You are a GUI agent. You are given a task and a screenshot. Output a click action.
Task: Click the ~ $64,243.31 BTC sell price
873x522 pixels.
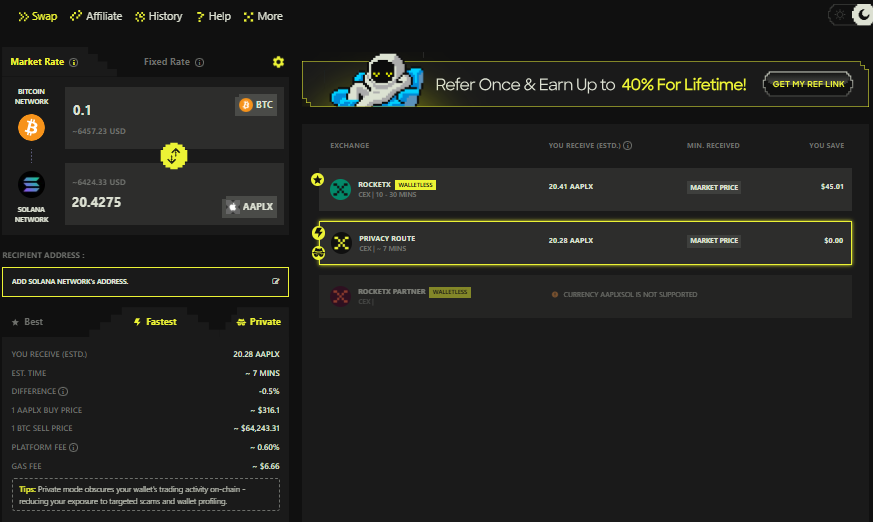pos(257,429)
